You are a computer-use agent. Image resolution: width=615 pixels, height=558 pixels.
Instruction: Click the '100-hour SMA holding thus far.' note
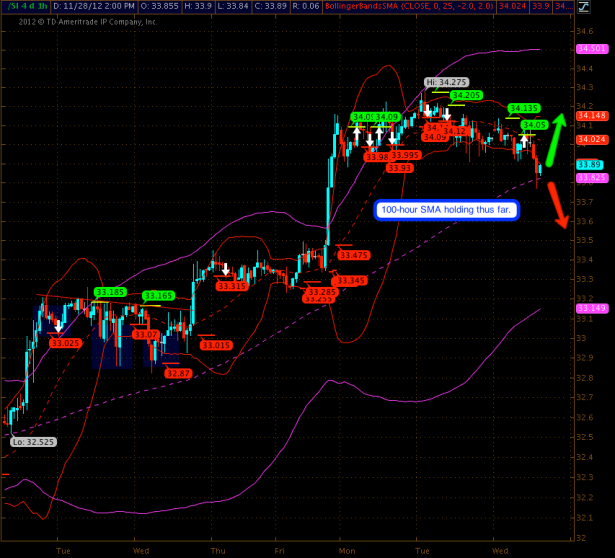[x=446, y=210]
